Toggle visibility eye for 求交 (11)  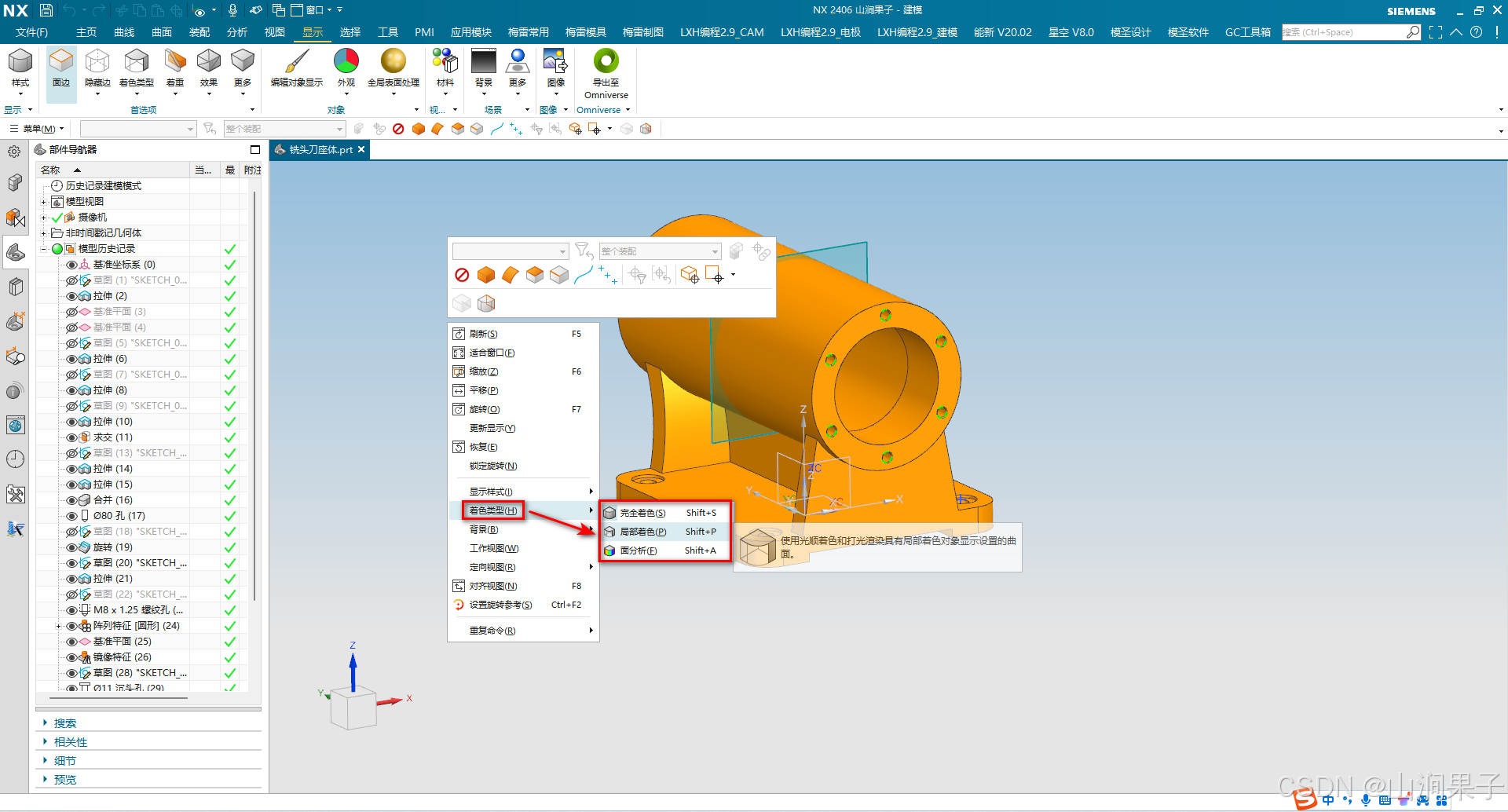(71, 437)
